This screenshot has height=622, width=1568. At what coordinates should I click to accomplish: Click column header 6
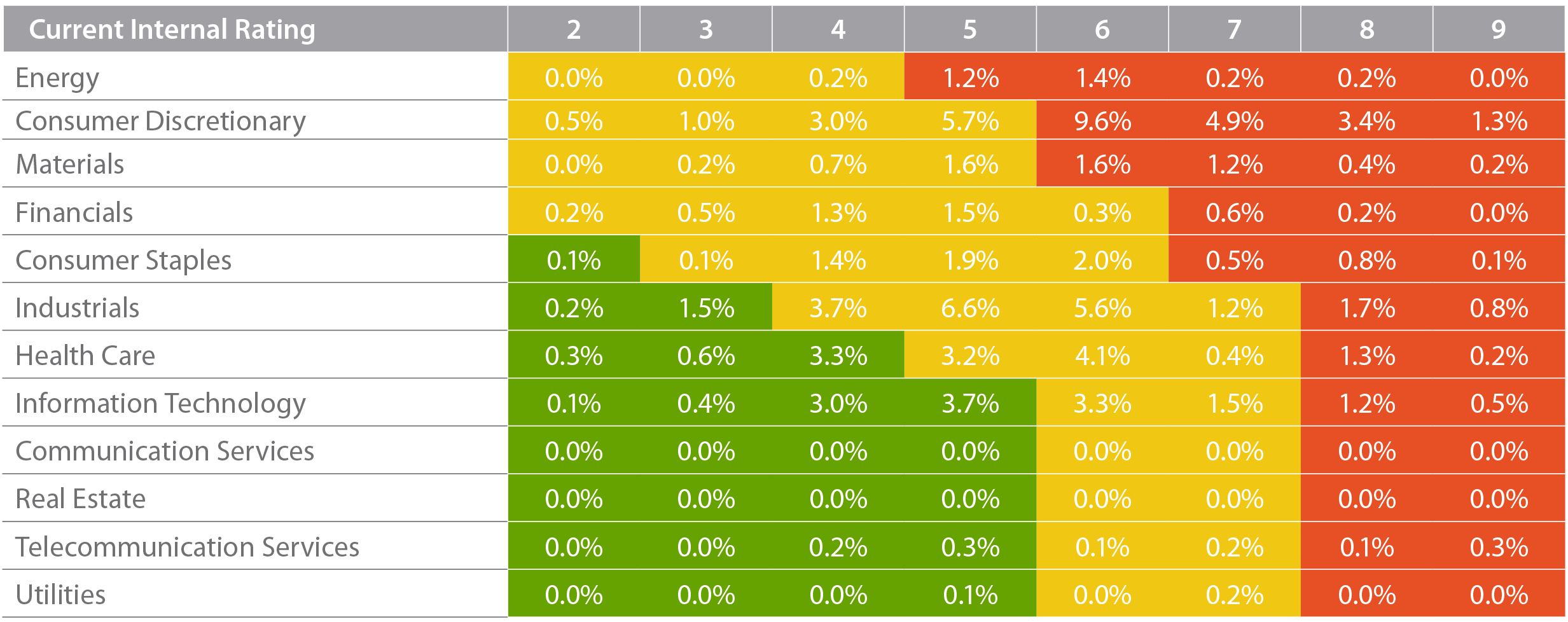tap(1102, 29)
